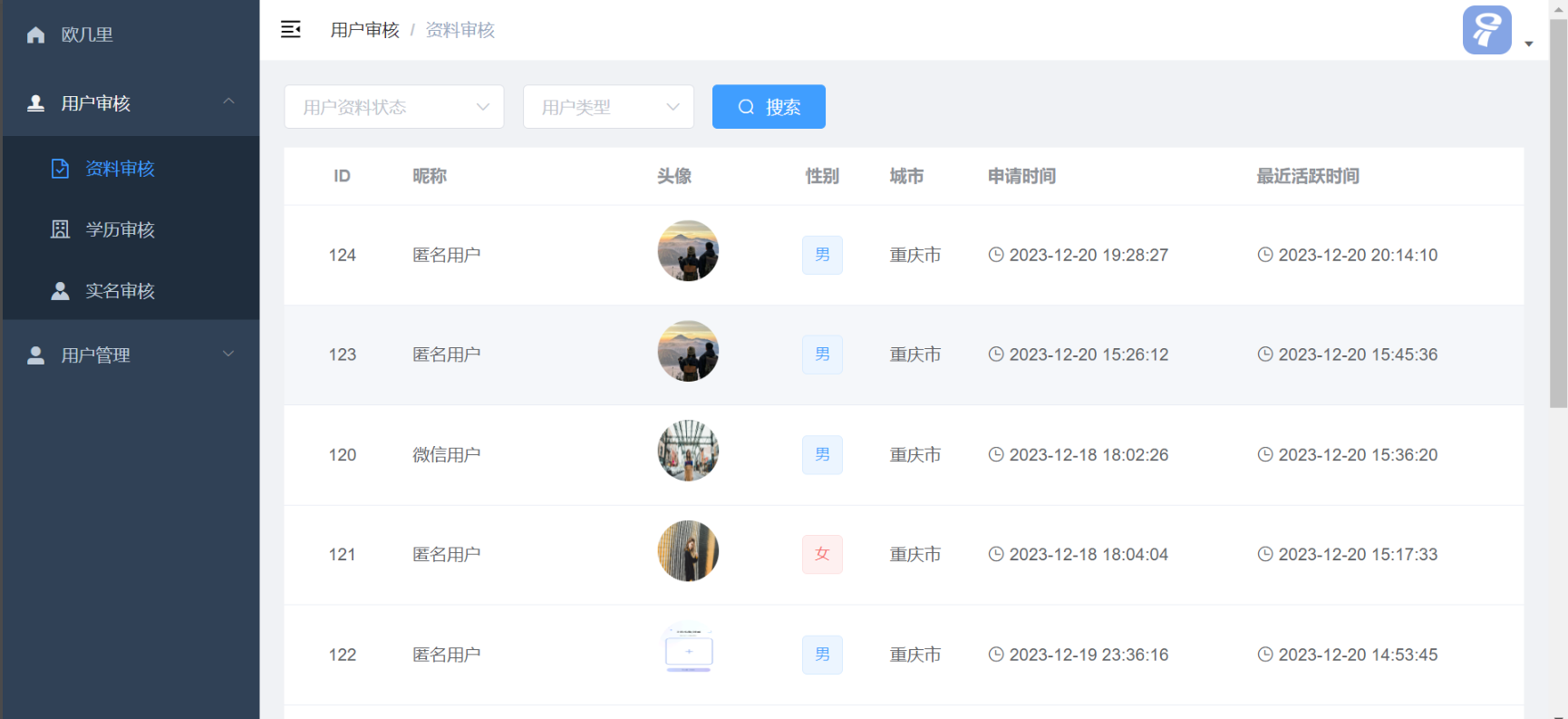
Task: Open avatar thumbnail of user 123
Action: tap(688, 351)
